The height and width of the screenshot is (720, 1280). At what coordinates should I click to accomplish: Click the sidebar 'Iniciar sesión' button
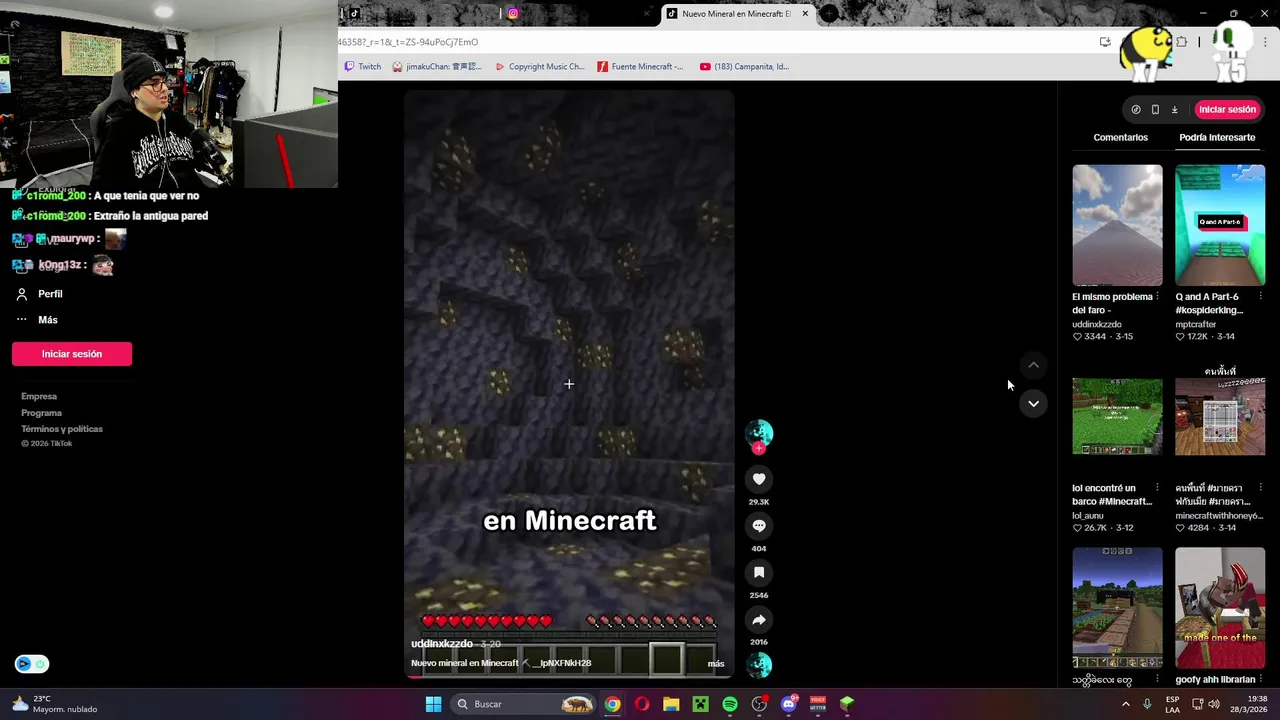pyautogui.click(x=72, y=354)
